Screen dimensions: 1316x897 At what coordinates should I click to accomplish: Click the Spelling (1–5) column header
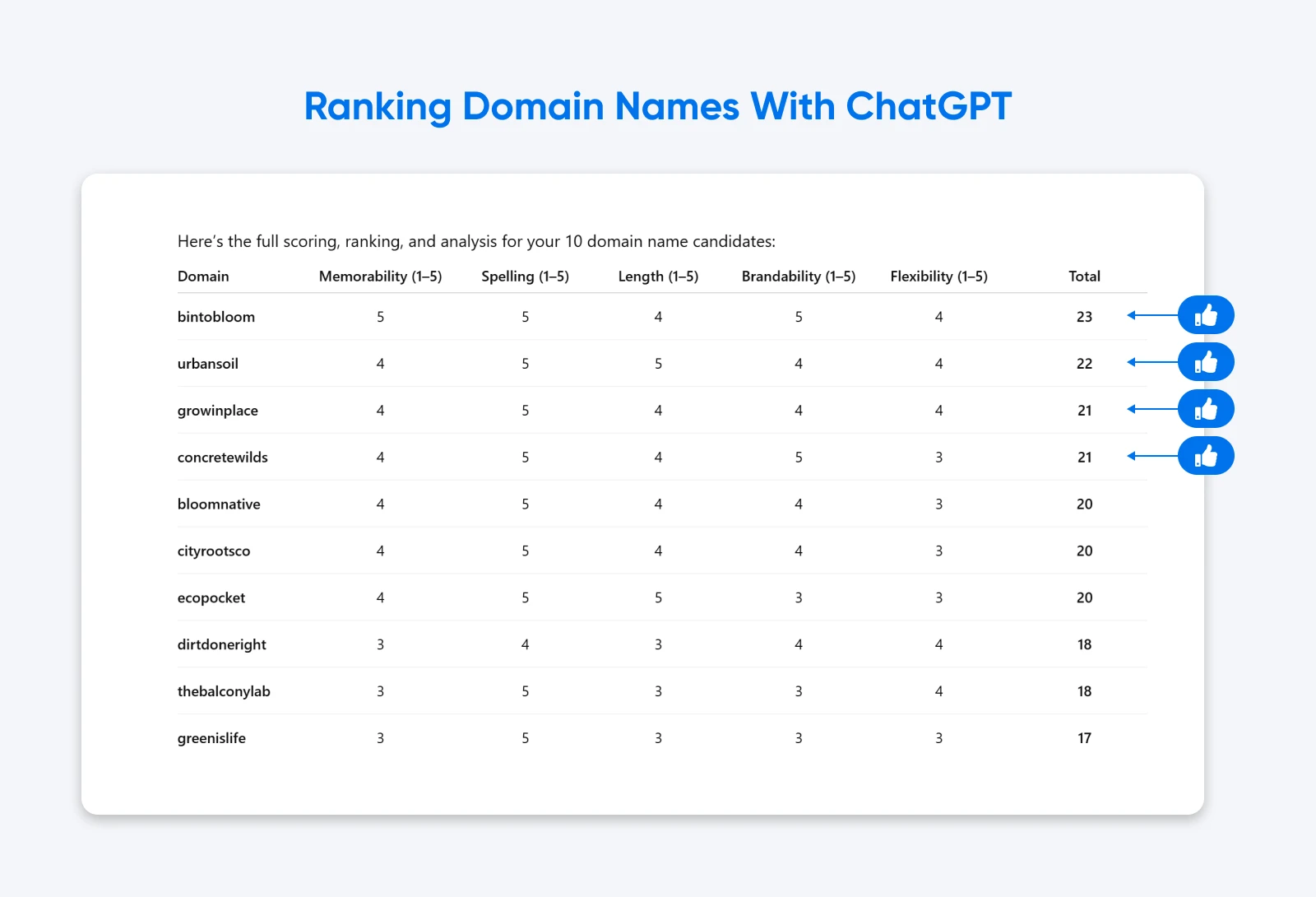526,277
